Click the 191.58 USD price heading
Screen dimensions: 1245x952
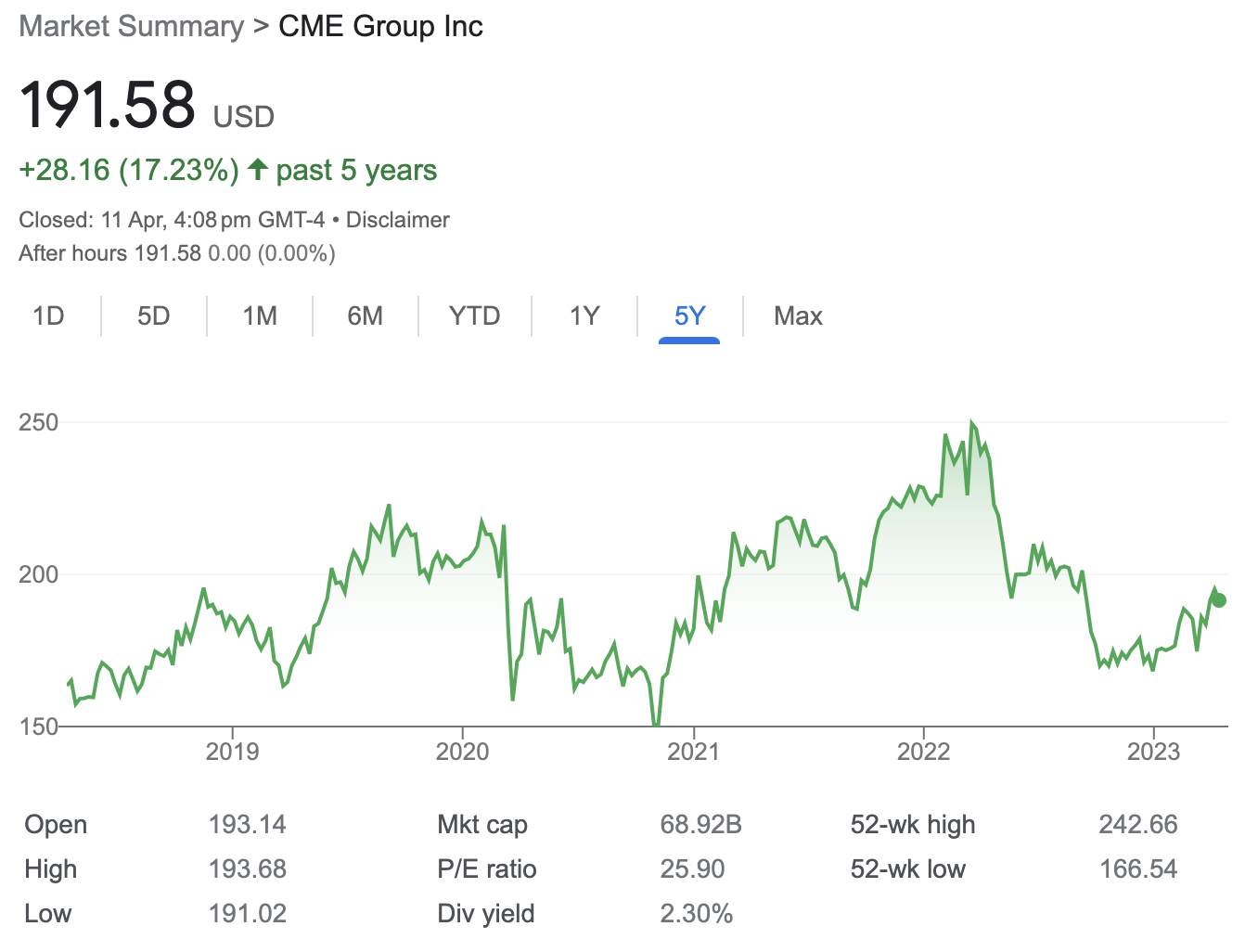point(147,106)
